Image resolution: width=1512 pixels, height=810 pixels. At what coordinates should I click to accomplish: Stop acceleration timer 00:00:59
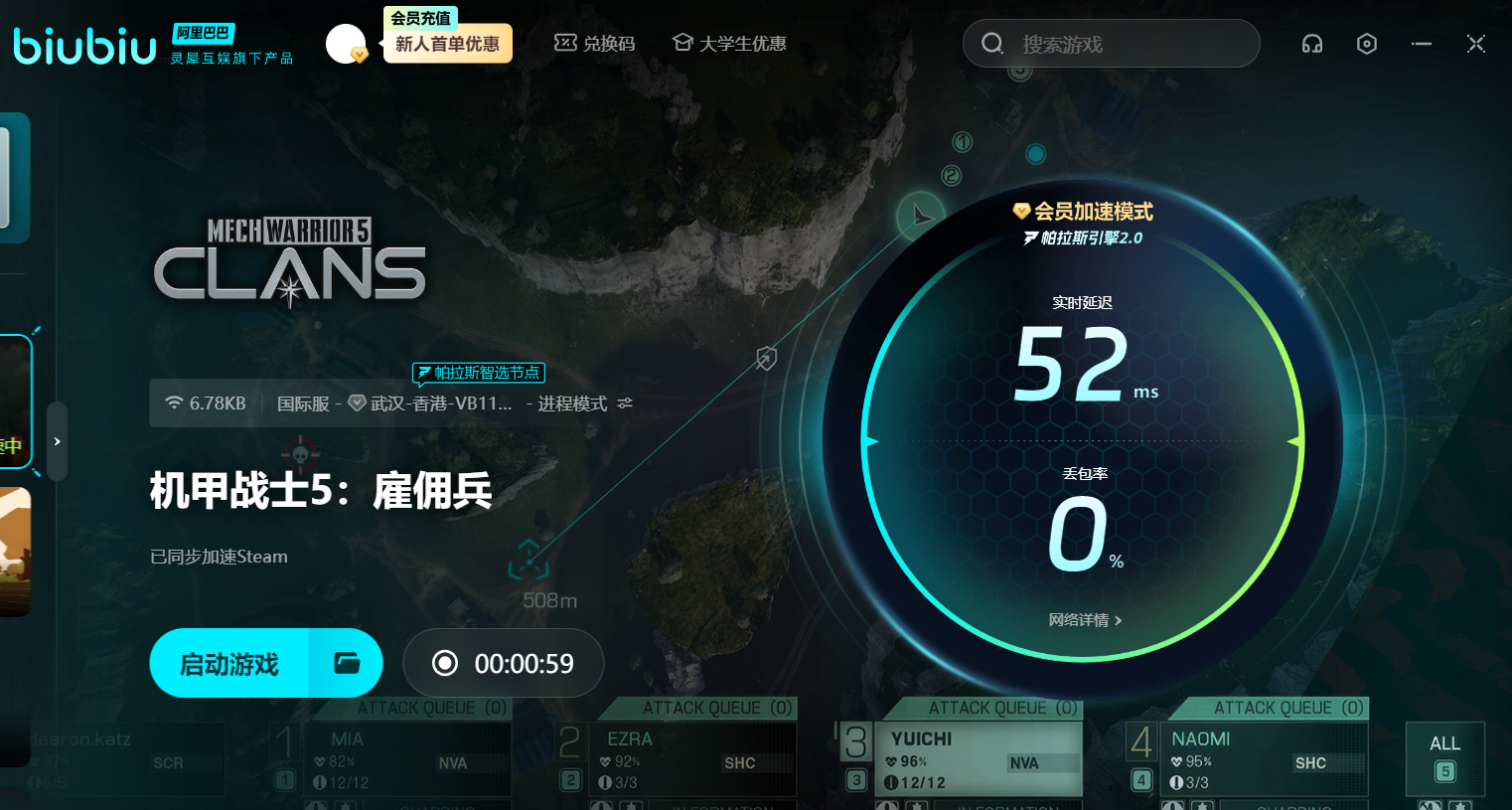point(504,663)
